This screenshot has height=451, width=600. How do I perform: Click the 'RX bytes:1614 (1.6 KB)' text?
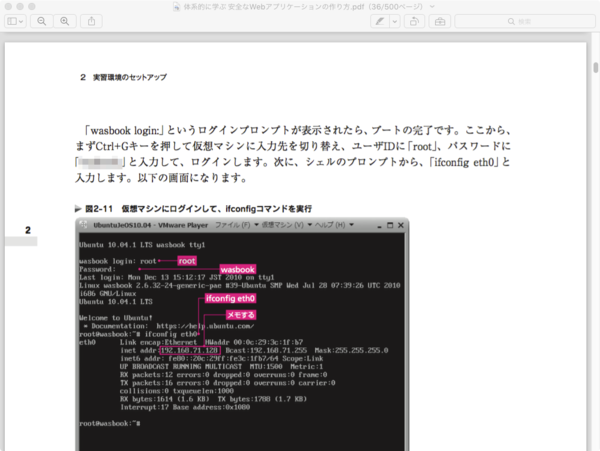165,399
